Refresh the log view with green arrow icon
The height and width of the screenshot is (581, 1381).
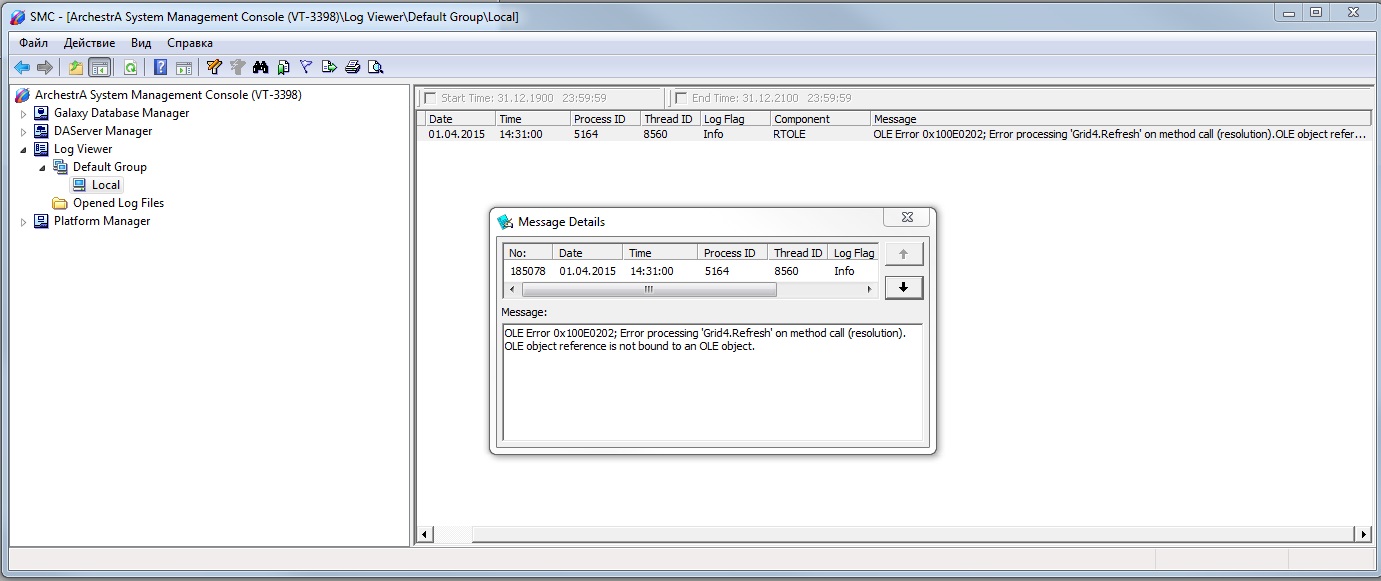[130, 67]
